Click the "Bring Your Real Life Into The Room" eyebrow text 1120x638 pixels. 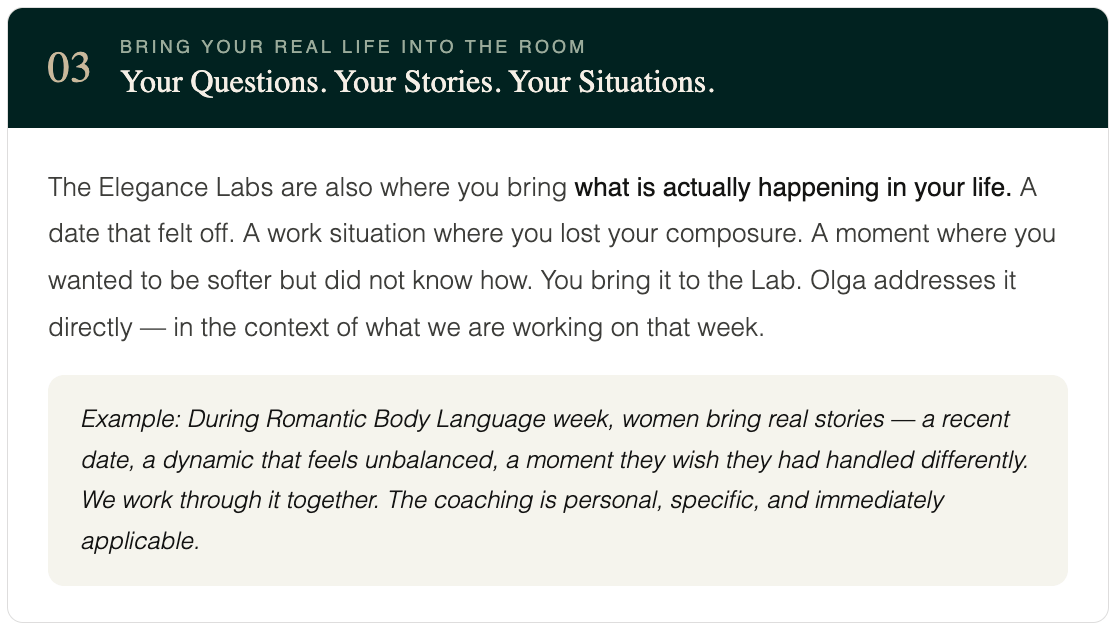353,46
